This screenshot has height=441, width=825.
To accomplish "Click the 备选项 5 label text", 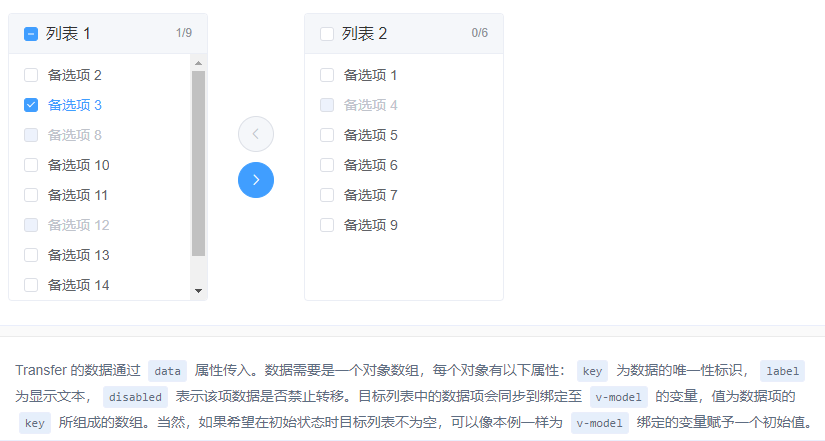I will point(370,135).
